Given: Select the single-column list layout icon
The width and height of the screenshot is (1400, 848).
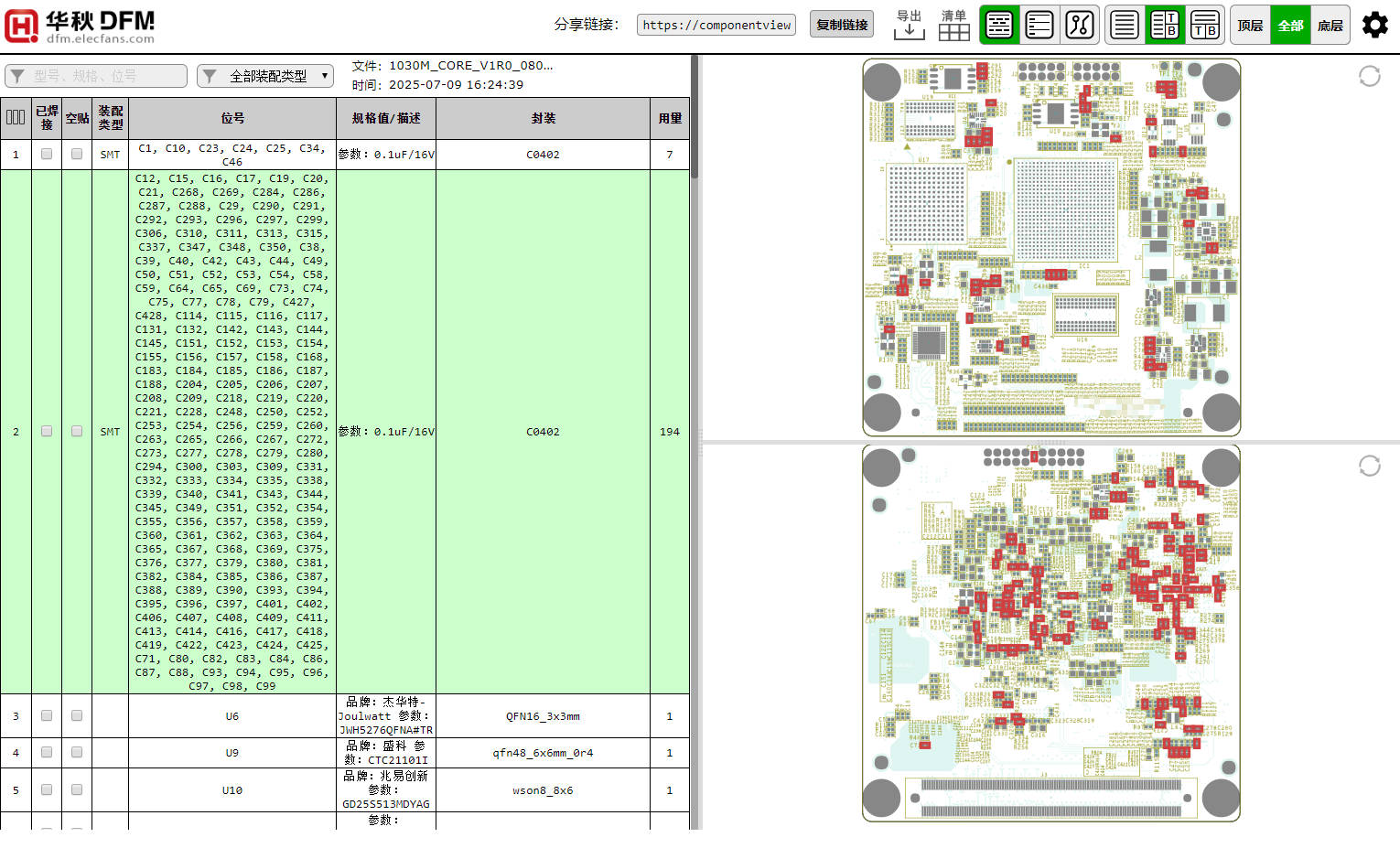Looking at the screenshot, I should (x=1124, y=25).
